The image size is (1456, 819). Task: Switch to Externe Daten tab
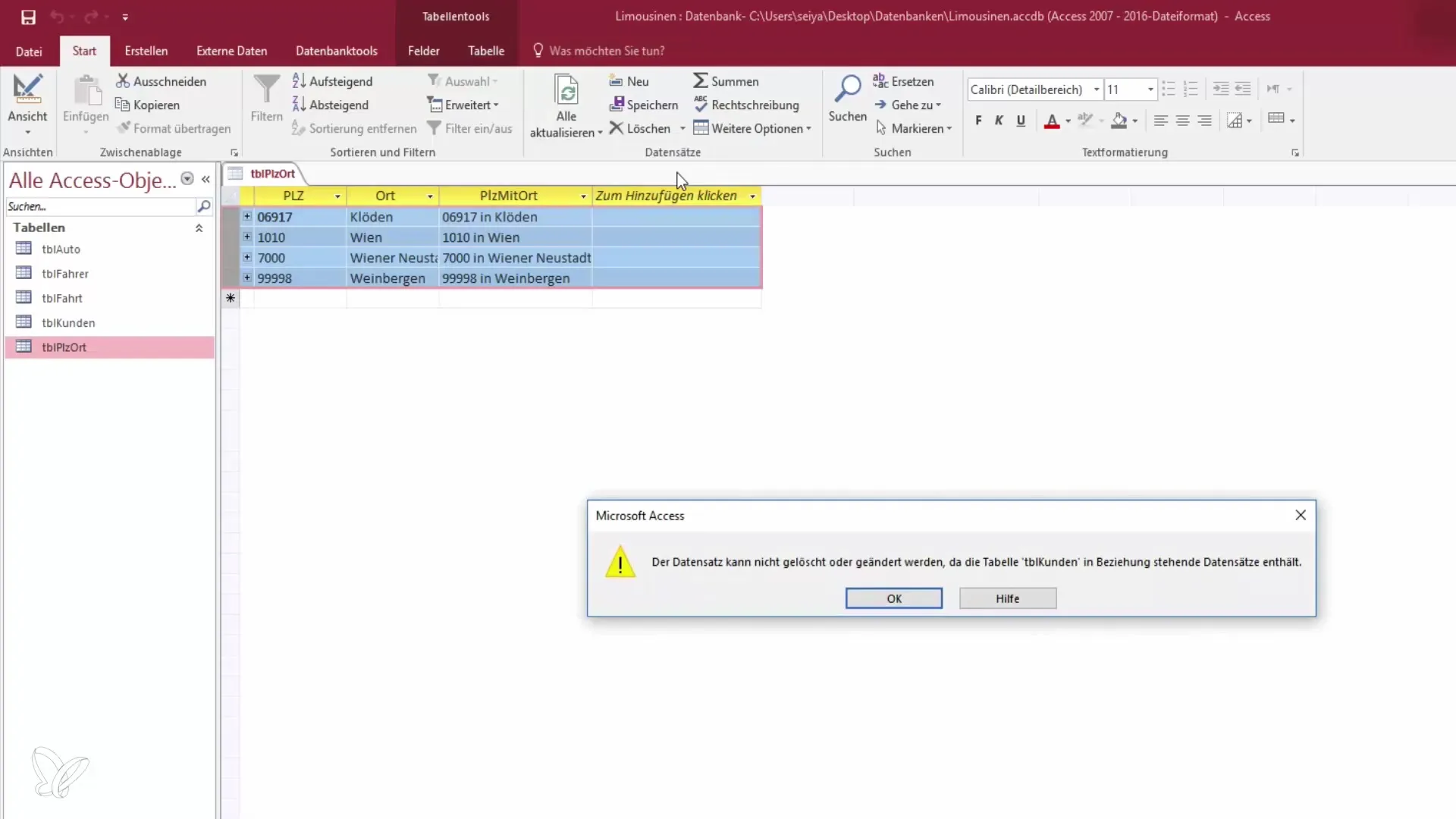click(231, 51)
